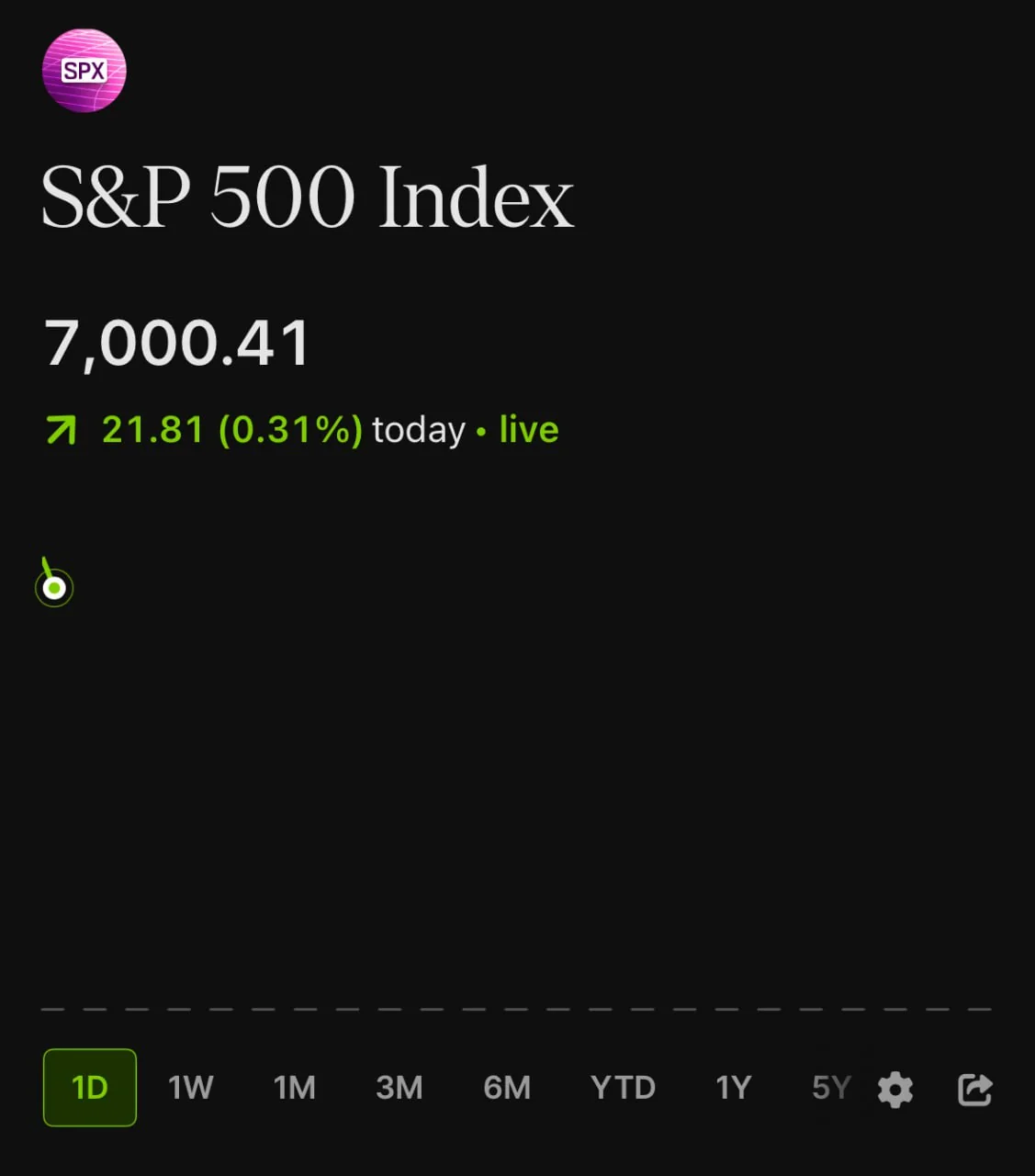Click the 7,000.41 index price

pos(177,344)
